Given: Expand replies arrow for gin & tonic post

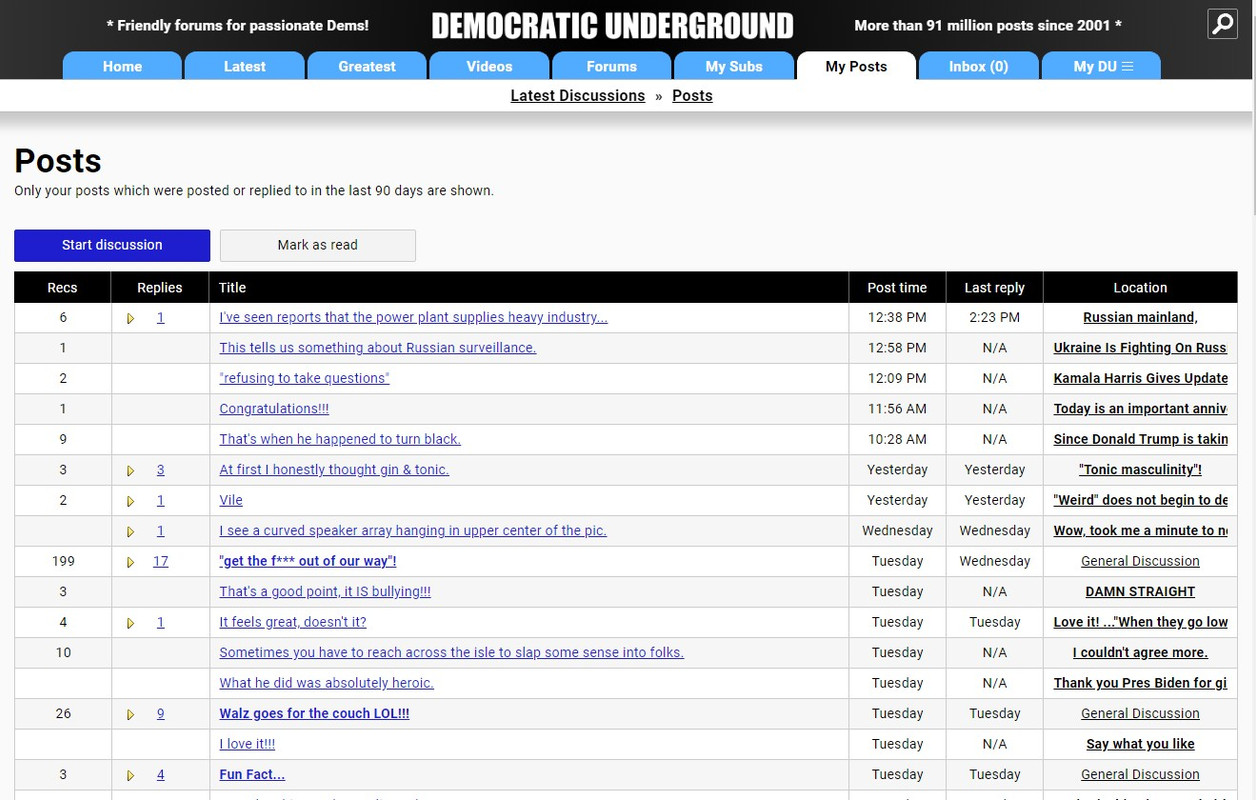Looking at the screenshot, I should pos(130,470).
